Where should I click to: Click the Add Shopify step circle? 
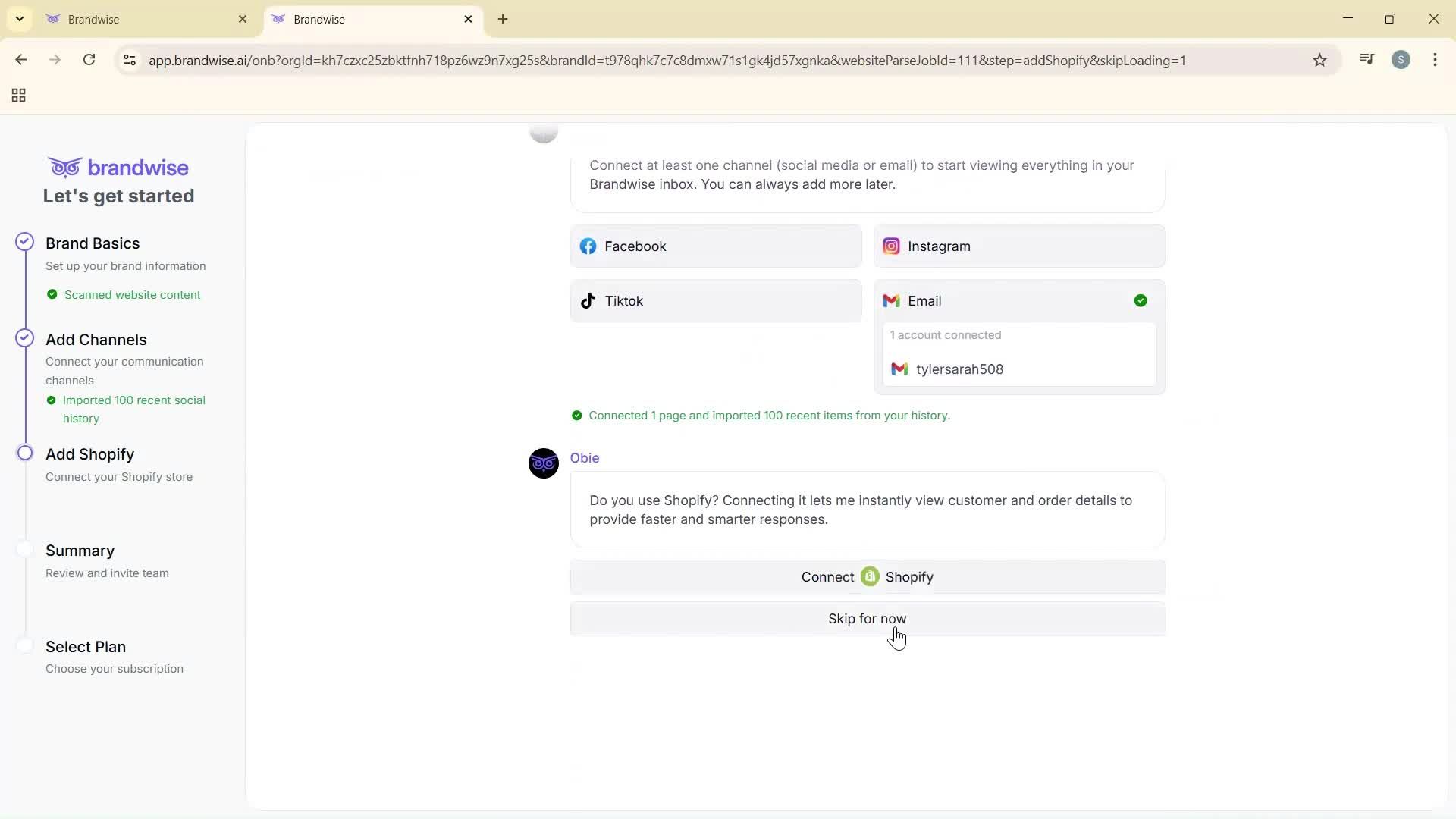pos(25,453)
